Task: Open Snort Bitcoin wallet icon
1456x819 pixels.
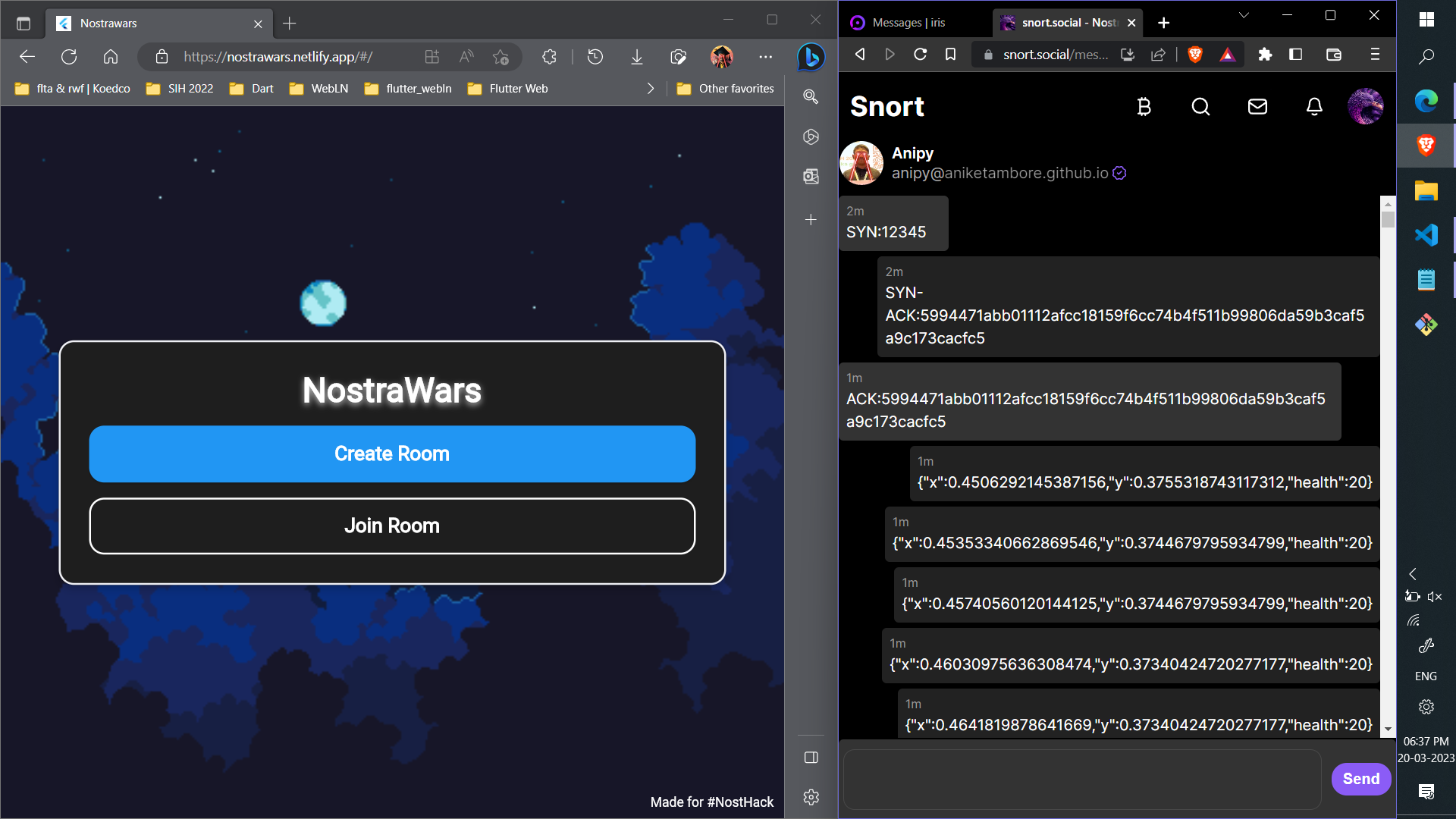Action: [1144, 107]
